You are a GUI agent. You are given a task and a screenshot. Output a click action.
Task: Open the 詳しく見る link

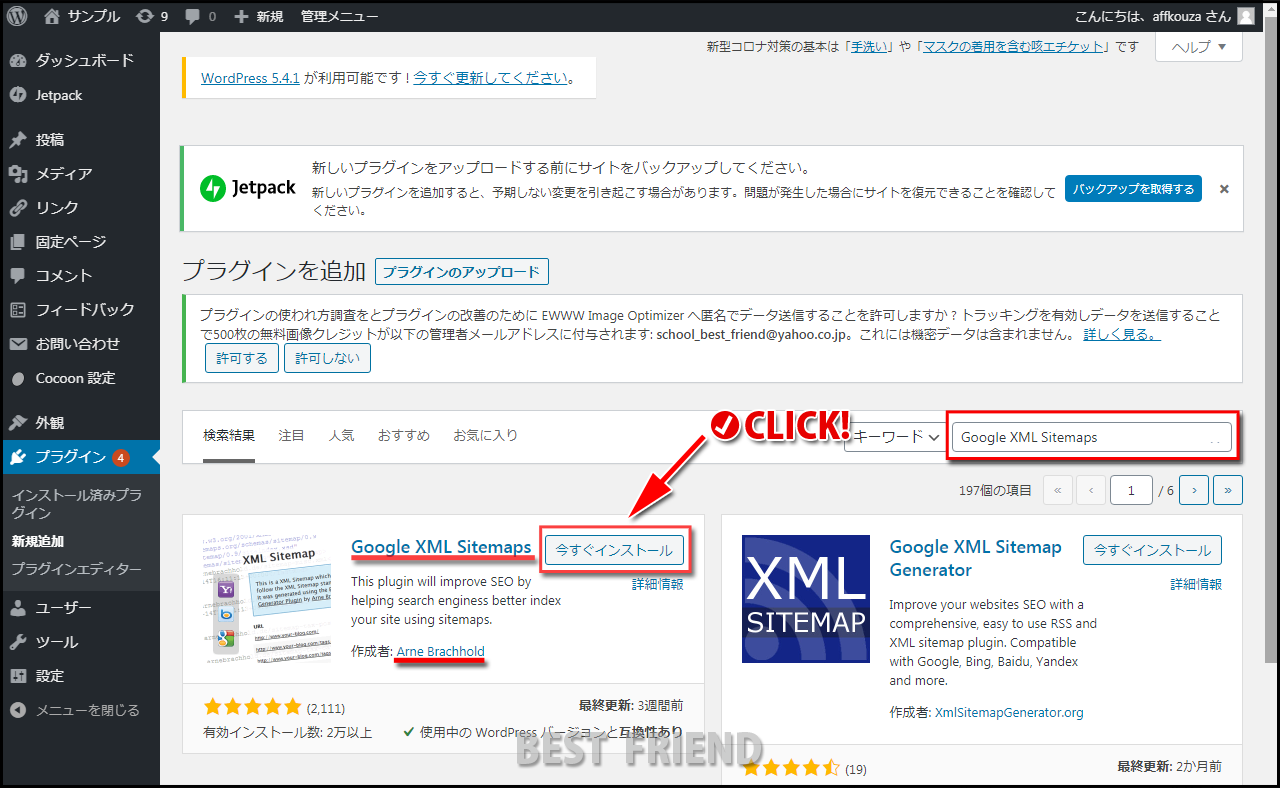pyautogui.click(x=1122, y=334)
